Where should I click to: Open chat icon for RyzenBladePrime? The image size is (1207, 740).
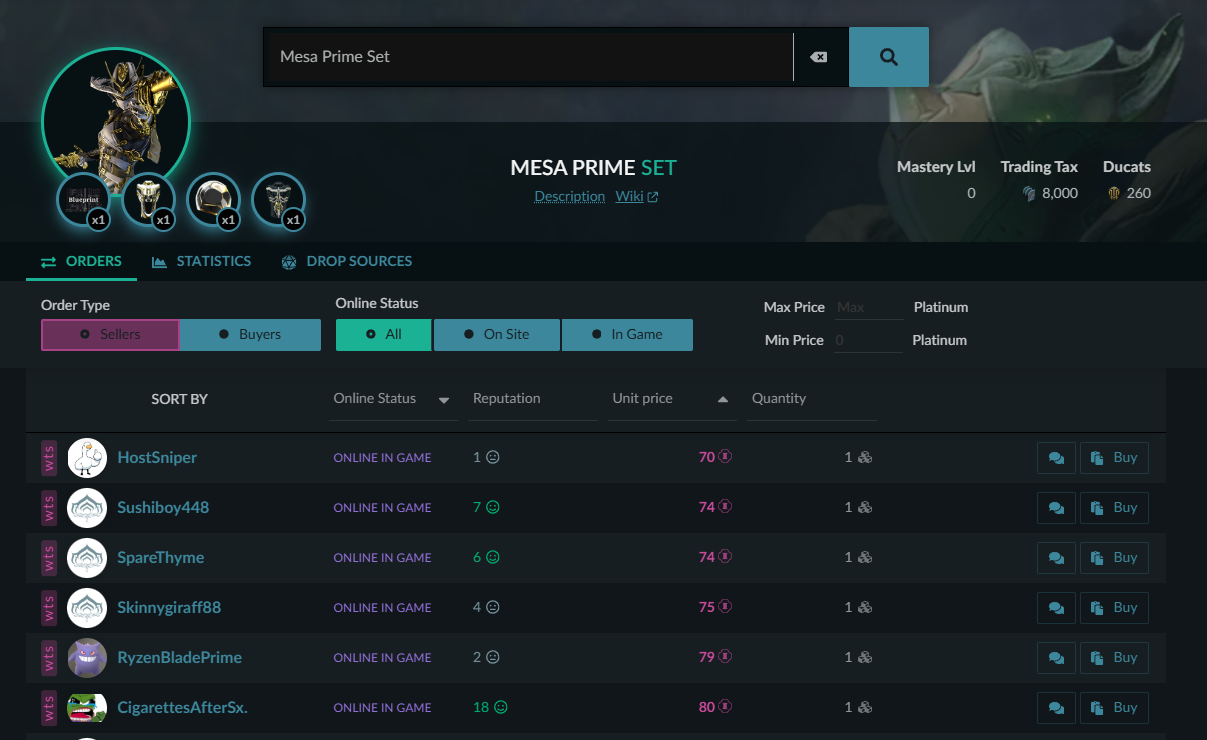pos(1056,658)
